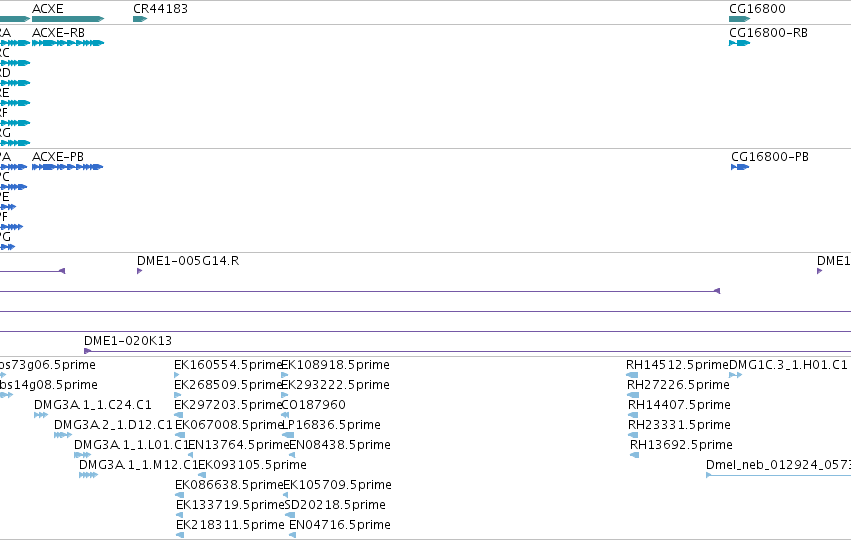This screenshot has width=851, height=540.
Task: Select the EN04716.5prime EST label
Action: (x=340, y=525)
